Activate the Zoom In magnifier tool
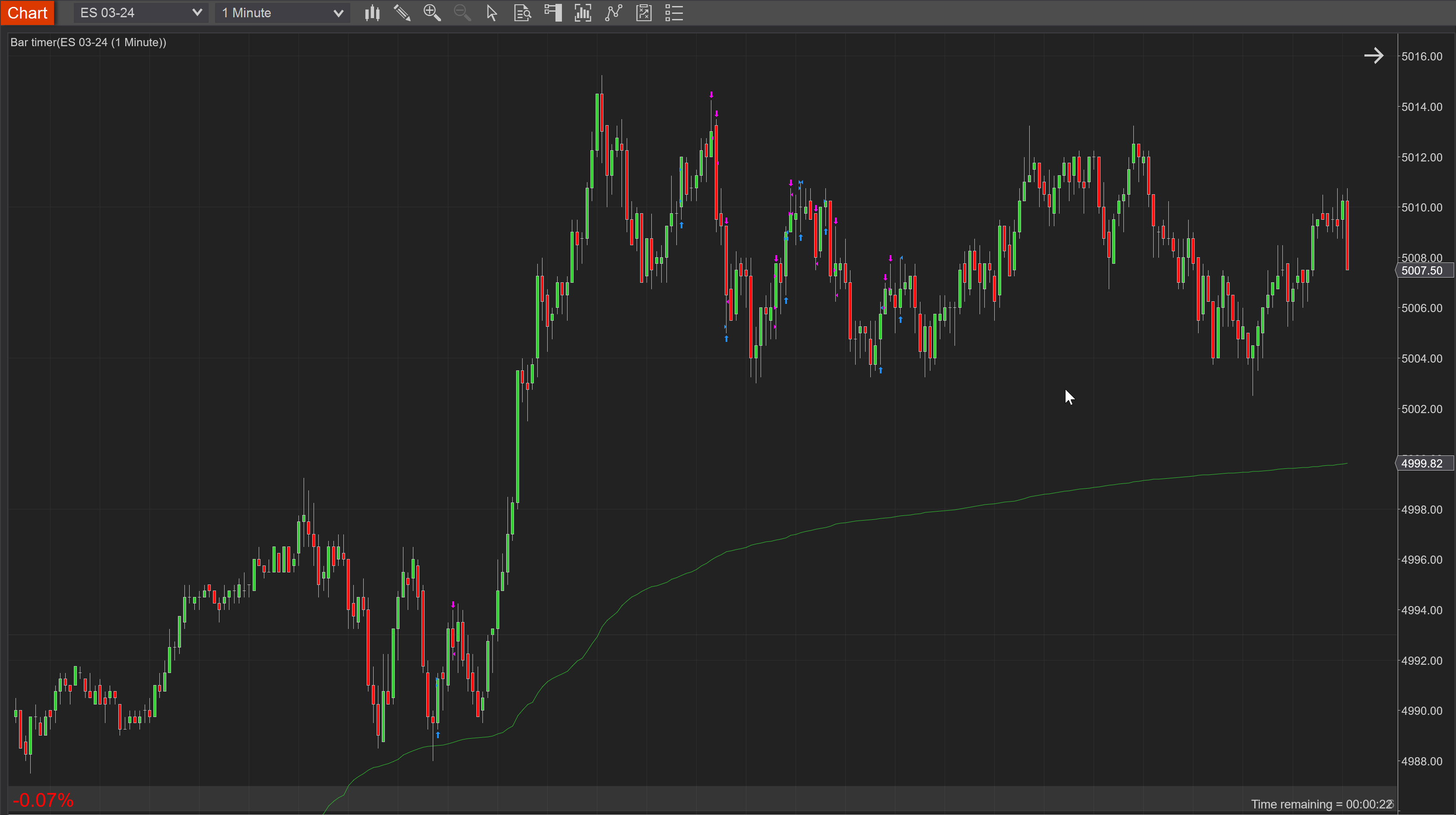Image resolution: width=1456 pixels, height=815 pixels. (432, 13)
